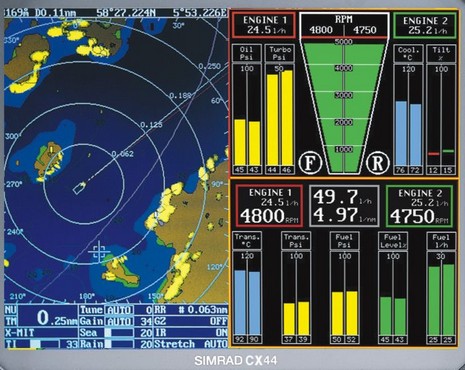
Task: Click latitude 58°27.224N in top bar
Action: [x=126, y=13]
